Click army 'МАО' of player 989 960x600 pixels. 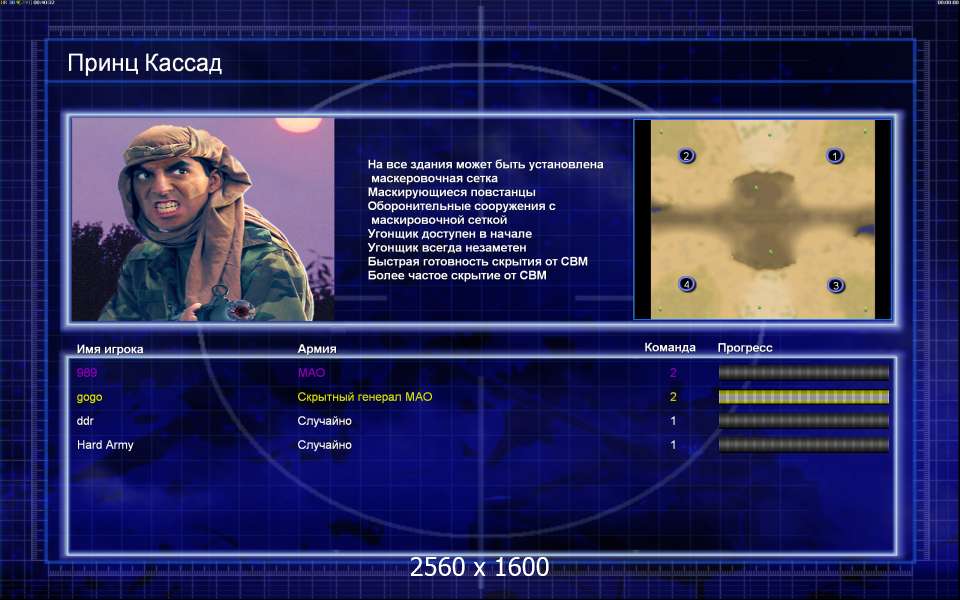tap(311, 372)
